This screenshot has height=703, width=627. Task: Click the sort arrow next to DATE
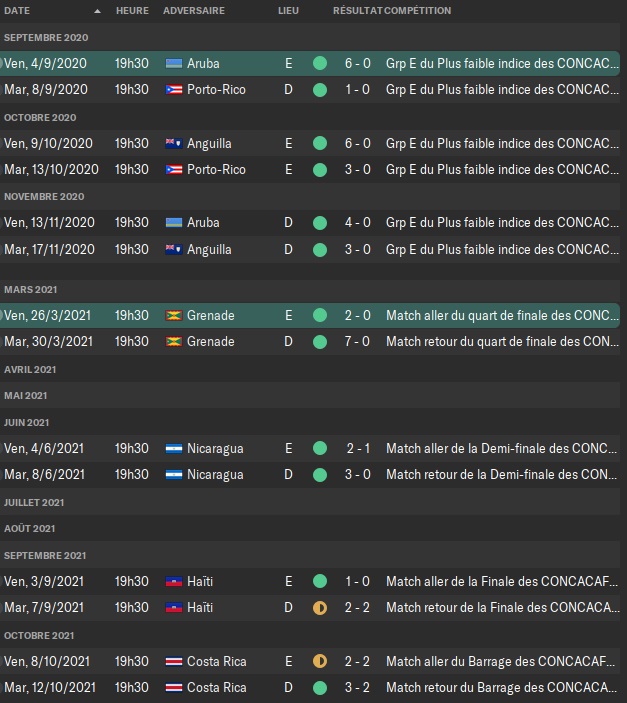coord(97,11)
